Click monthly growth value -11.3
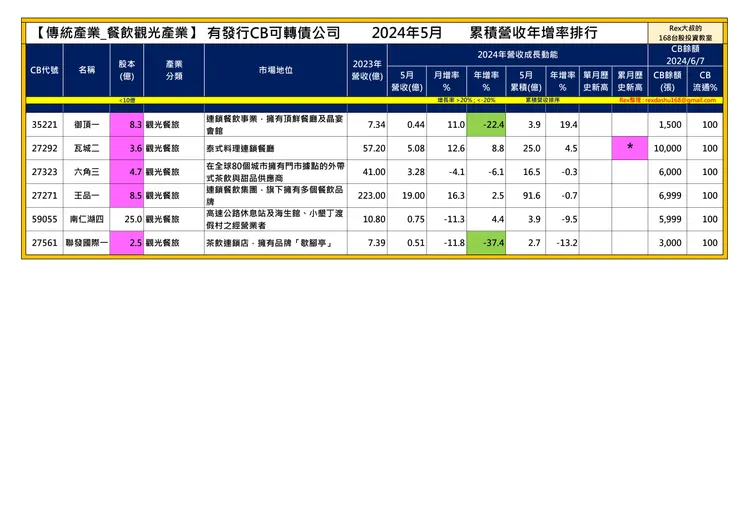Screen dimensions: 740x523 tap(454, 219)
